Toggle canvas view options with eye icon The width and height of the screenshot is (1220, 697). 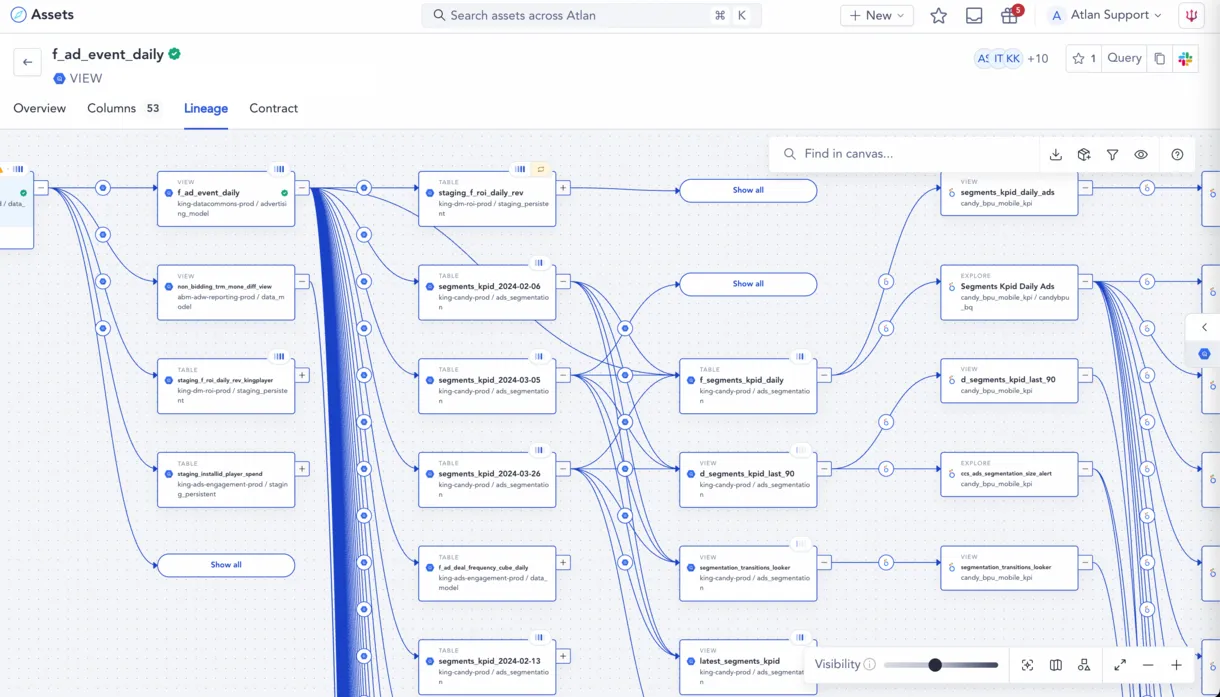click(x=1141, y=155)
